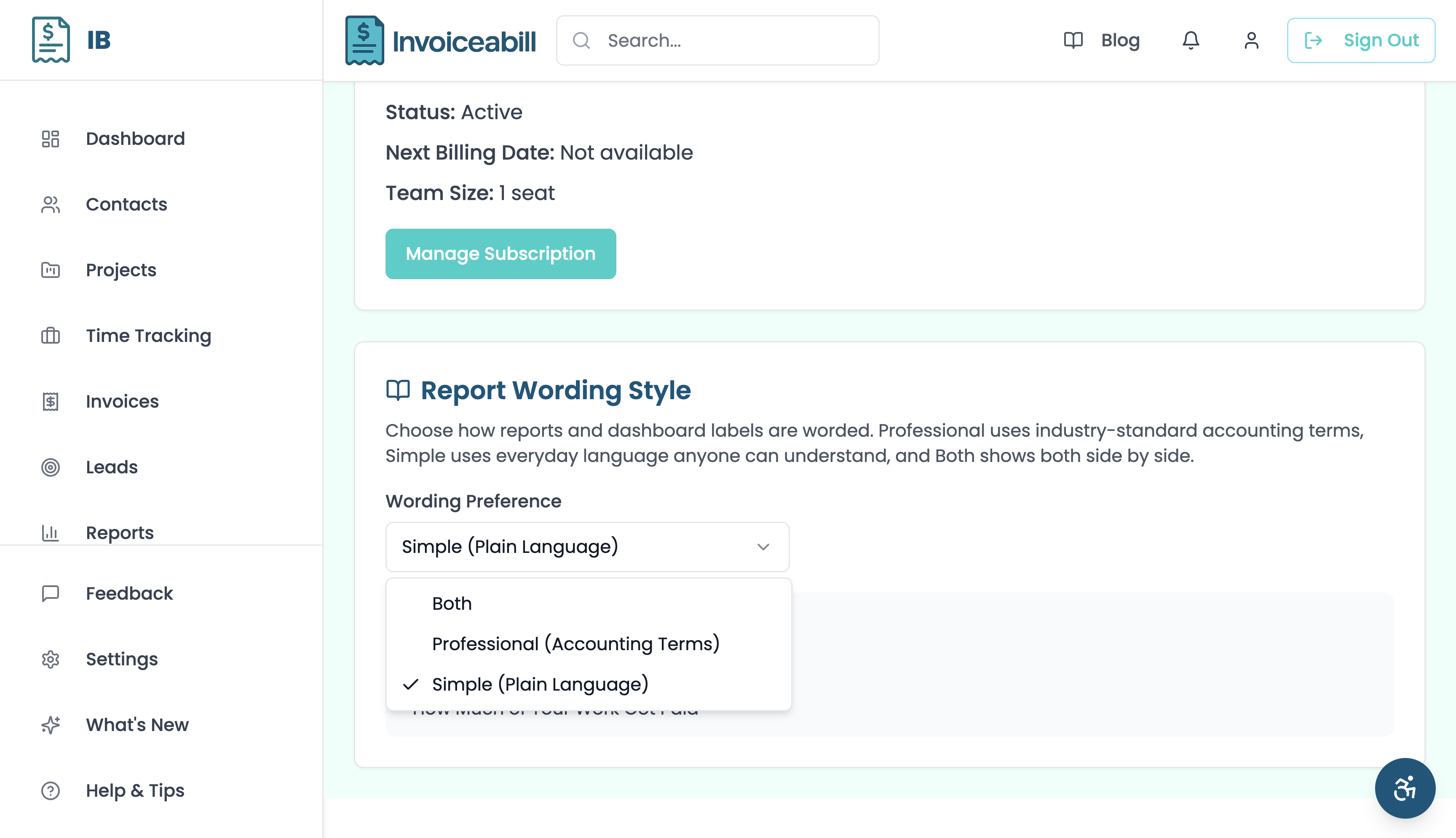Screen dimensions: 1456x838
Task: Click the notification bell icon
Action: pos(1191,40)
